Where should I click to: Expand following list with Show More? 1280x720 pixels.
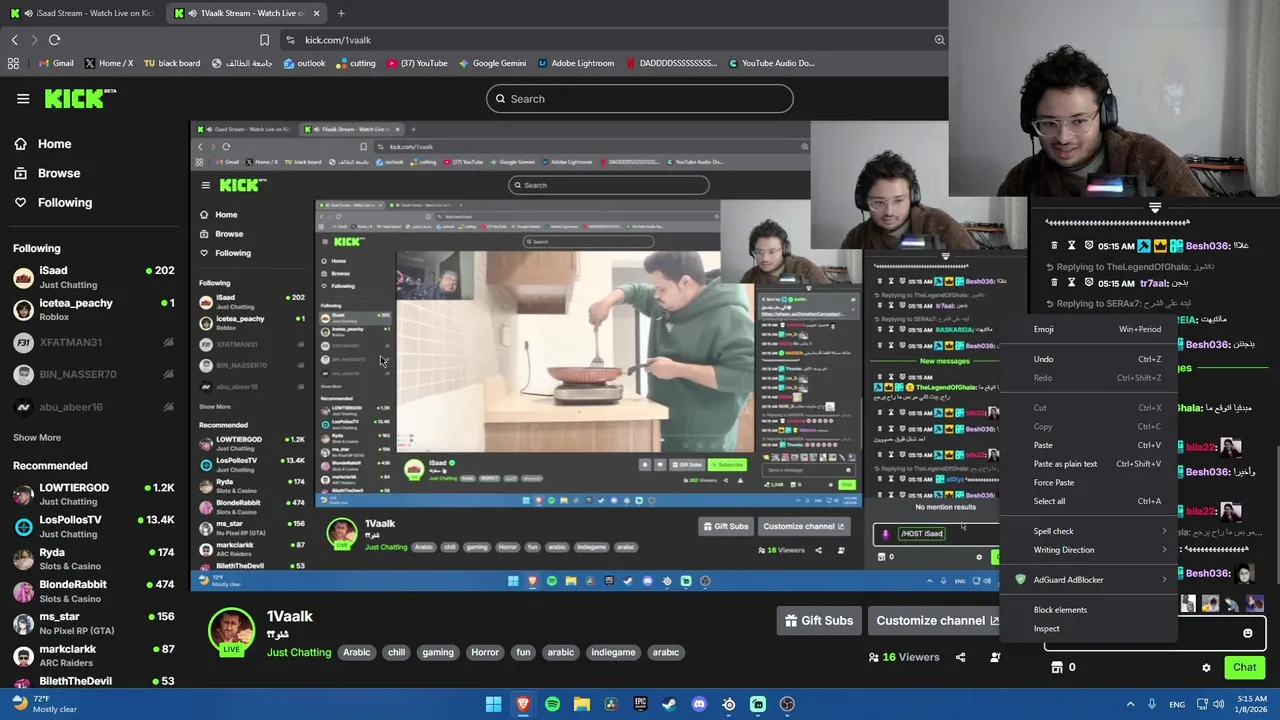[37, 437]
